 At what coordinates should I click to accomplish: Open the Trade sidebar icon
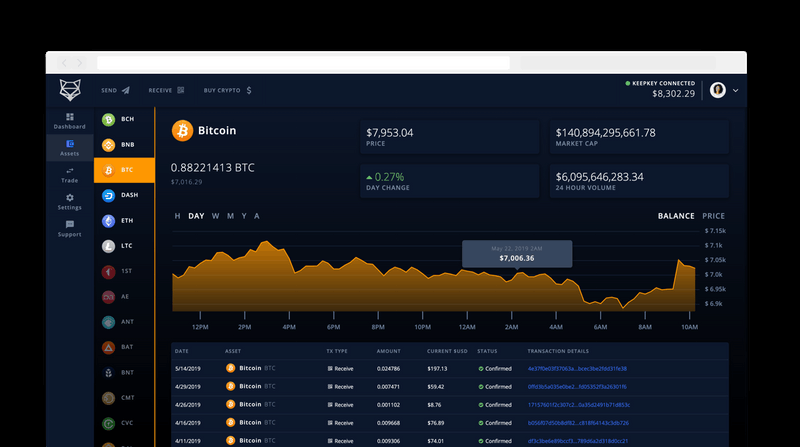click(x=70, y=170)
